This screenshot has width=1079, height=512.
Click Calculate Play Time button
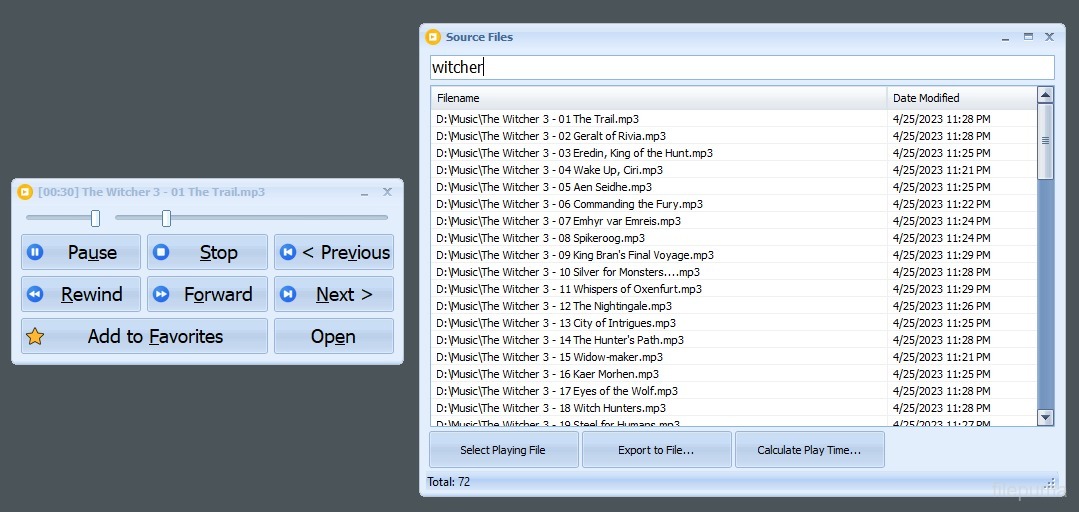tap(809, 450)
